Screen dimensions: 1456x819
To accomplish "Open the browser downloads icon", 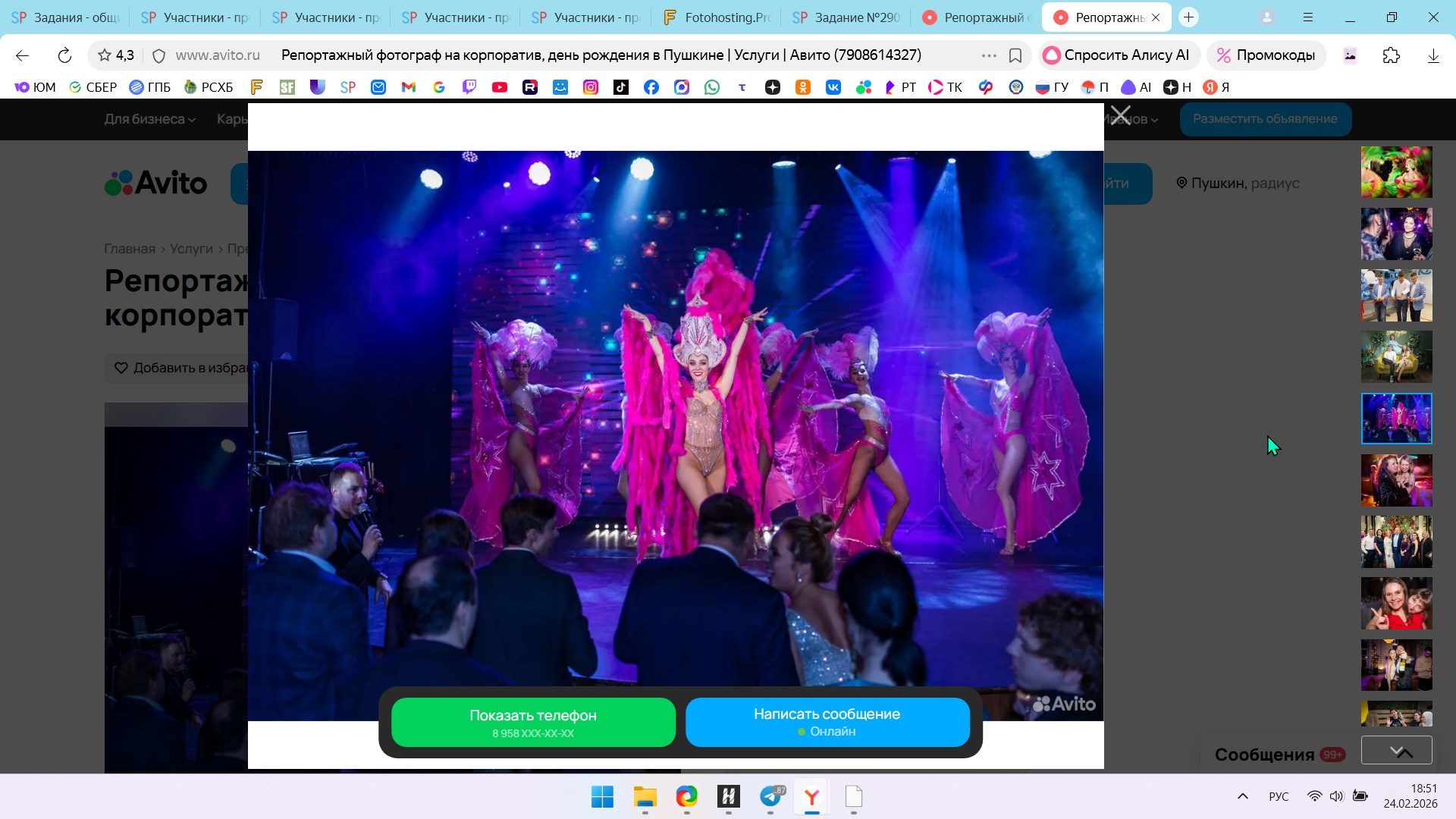I will point(1432,55).
